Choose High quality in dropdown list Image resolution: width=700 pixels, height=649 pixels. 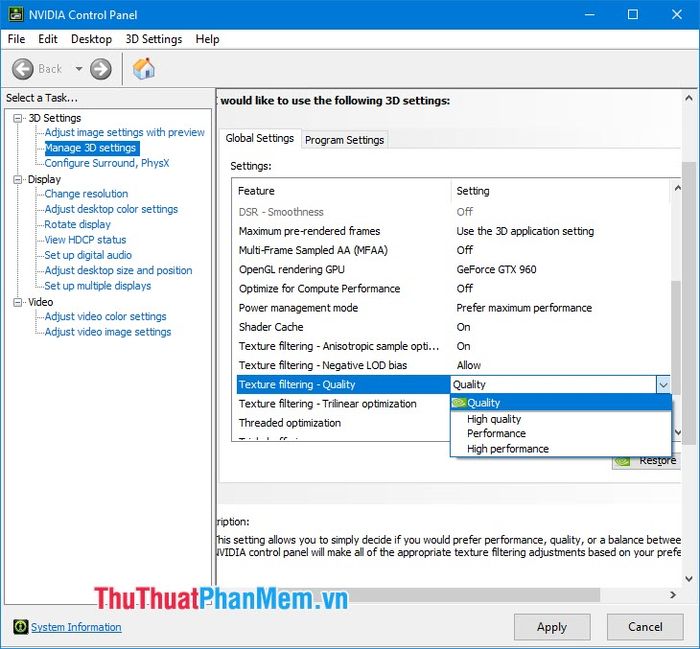561,419
